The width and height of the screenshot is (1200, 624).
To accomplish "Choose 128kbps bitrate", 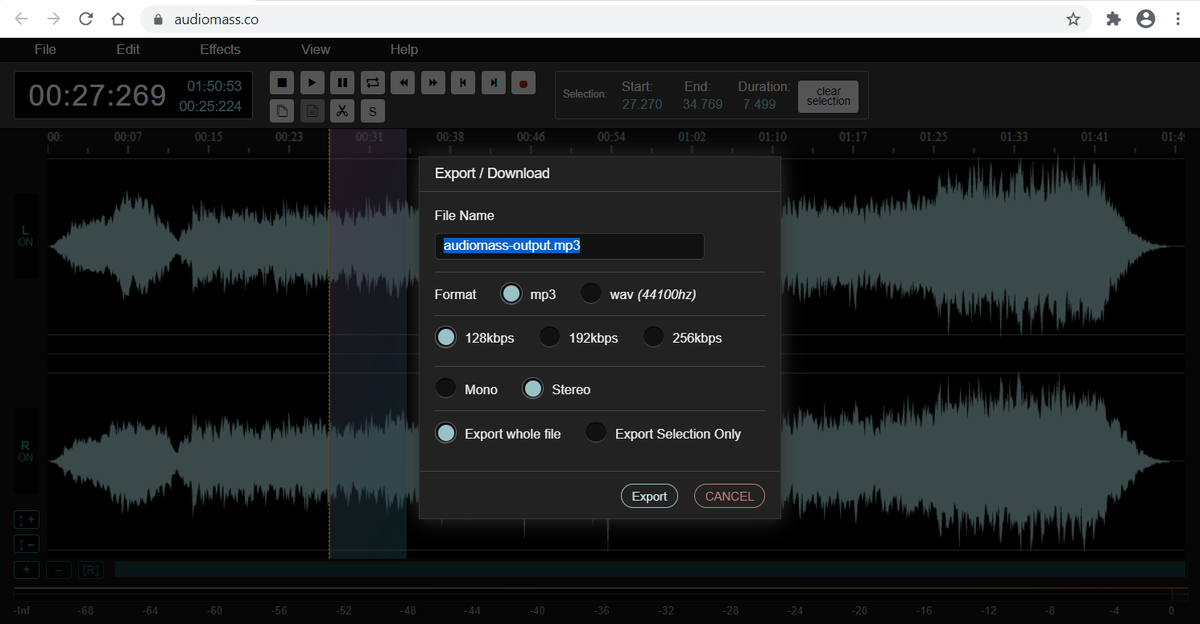I will 446,337.
